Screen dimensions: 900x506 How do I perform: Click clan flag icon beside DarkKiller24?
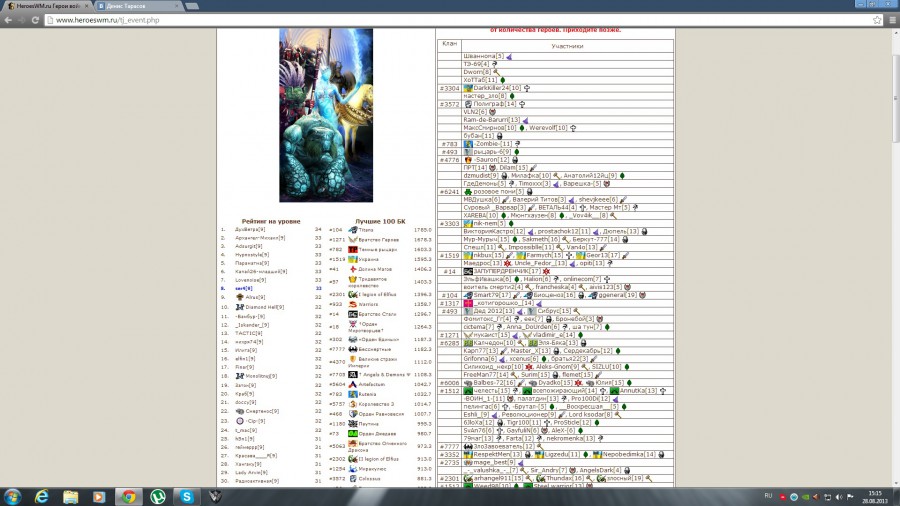pyautogui.click(x=468, y=88)
